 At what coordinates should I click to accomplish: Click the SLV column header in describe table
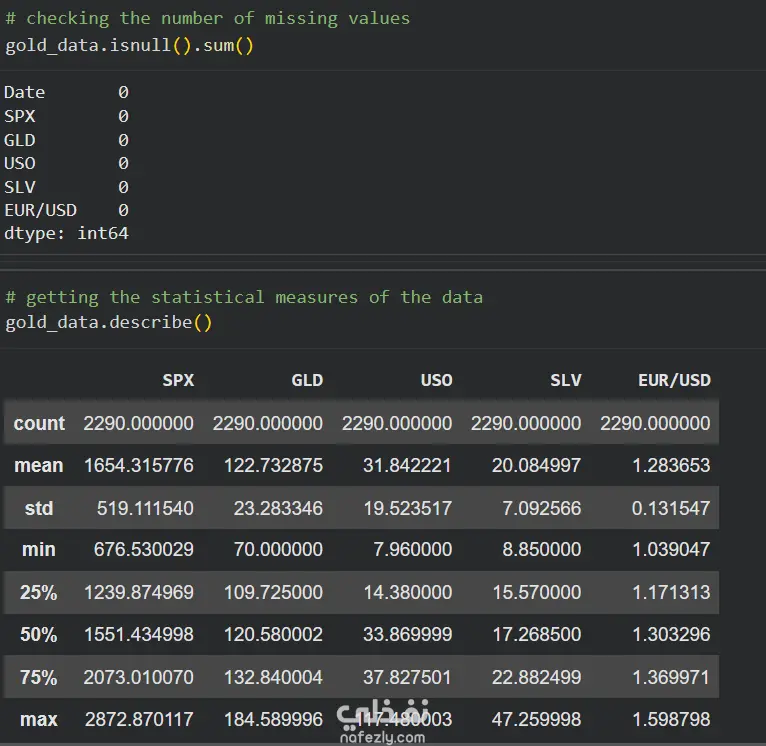pos(566,380)
